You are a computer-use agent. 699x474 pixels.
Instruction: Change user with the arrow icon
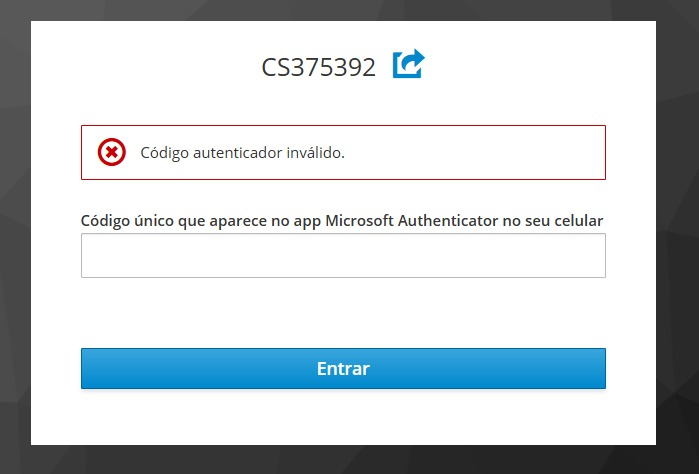click(408, 64)
